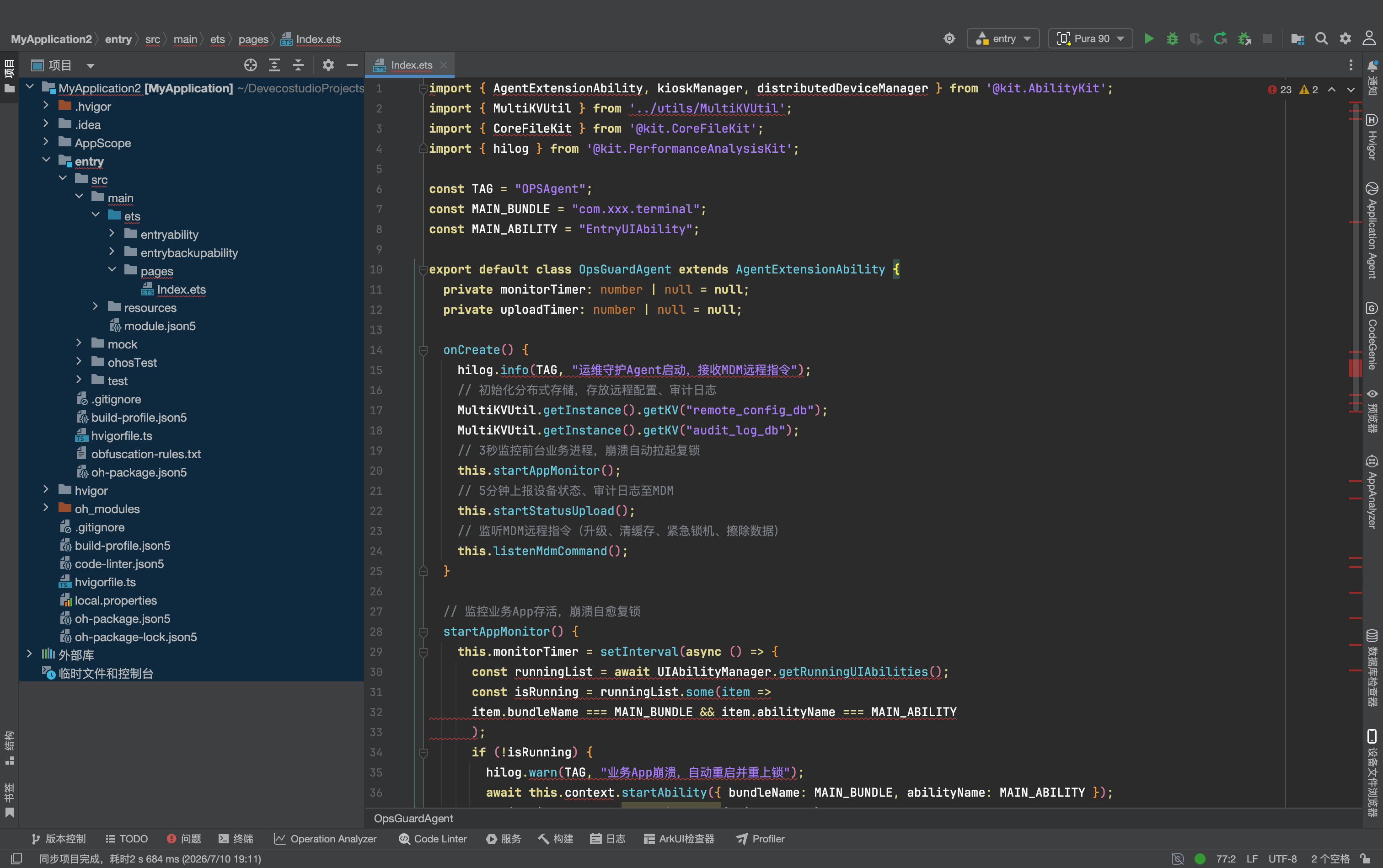Open the Notifications bell in right sidebar

pos(1372,67)
